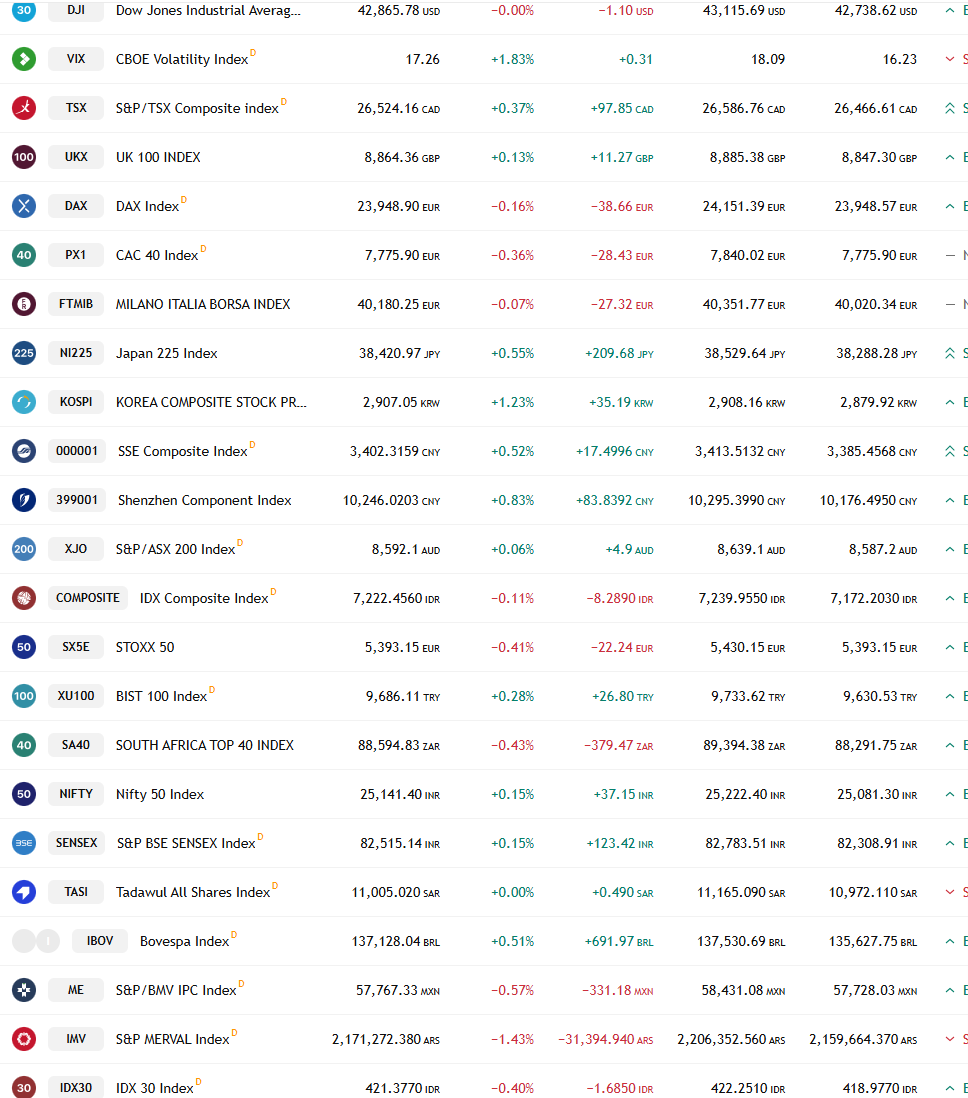Click Bovespa low value 135,627.75 BRL
The height and width of the screenshot is (1098, 968).
(873, 942)
